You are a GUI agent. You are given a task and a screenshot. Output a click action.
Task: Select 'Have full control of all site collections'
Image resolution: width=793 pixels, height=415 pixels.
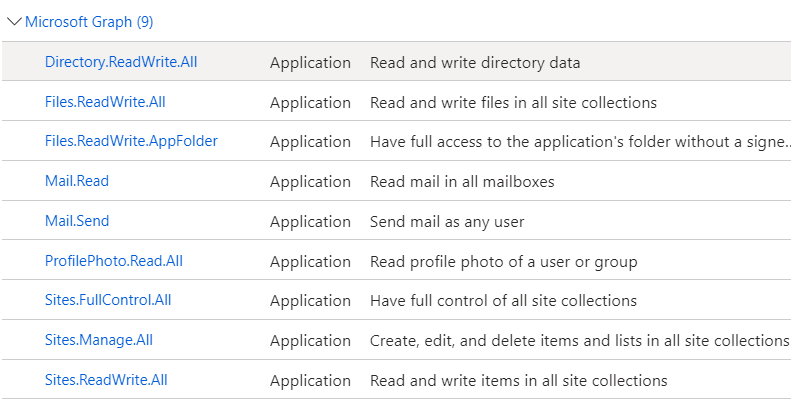point(503,301)
